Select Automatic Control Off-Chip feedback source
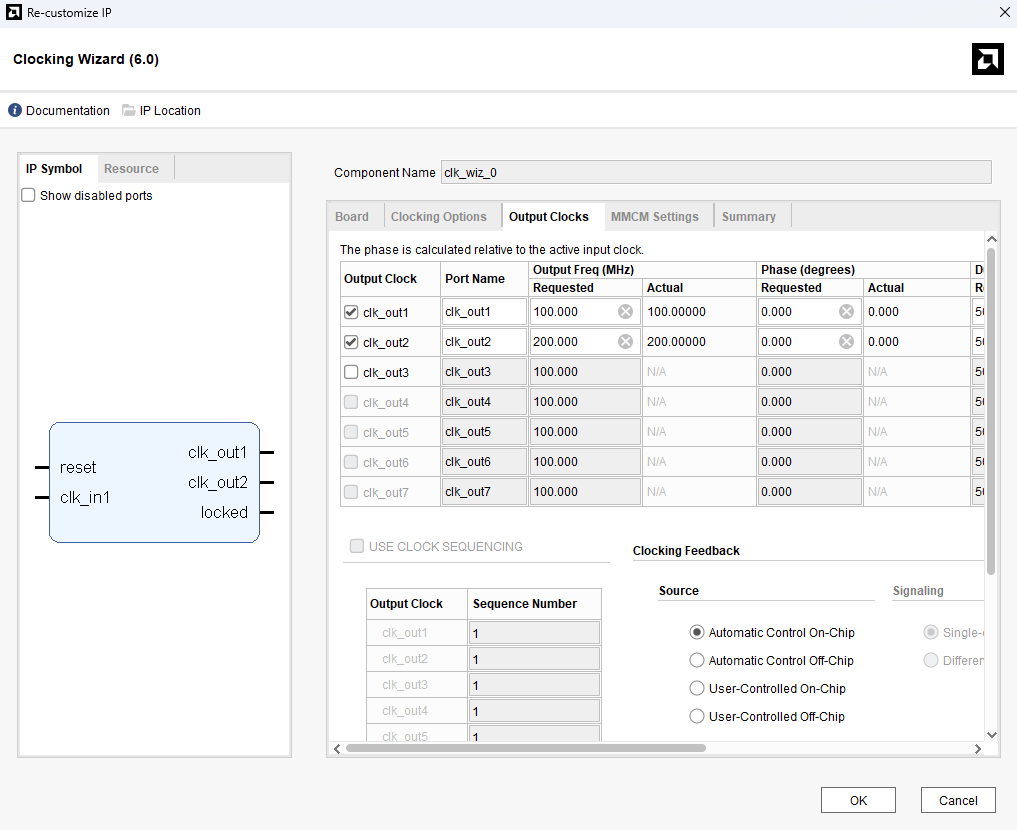 pos(697,661)
